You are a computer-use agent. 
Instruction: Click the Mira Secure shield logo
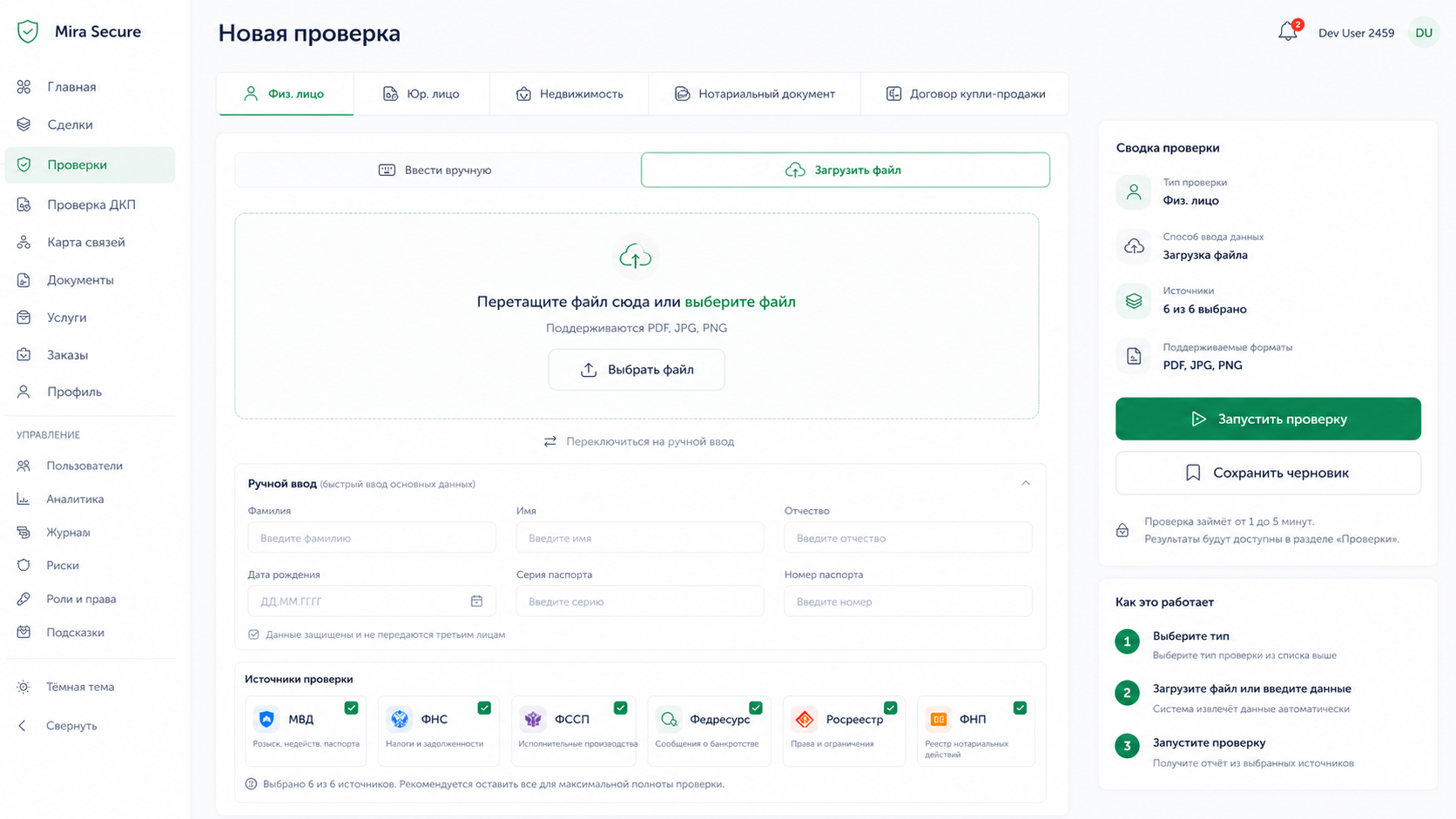click(28, 31)
